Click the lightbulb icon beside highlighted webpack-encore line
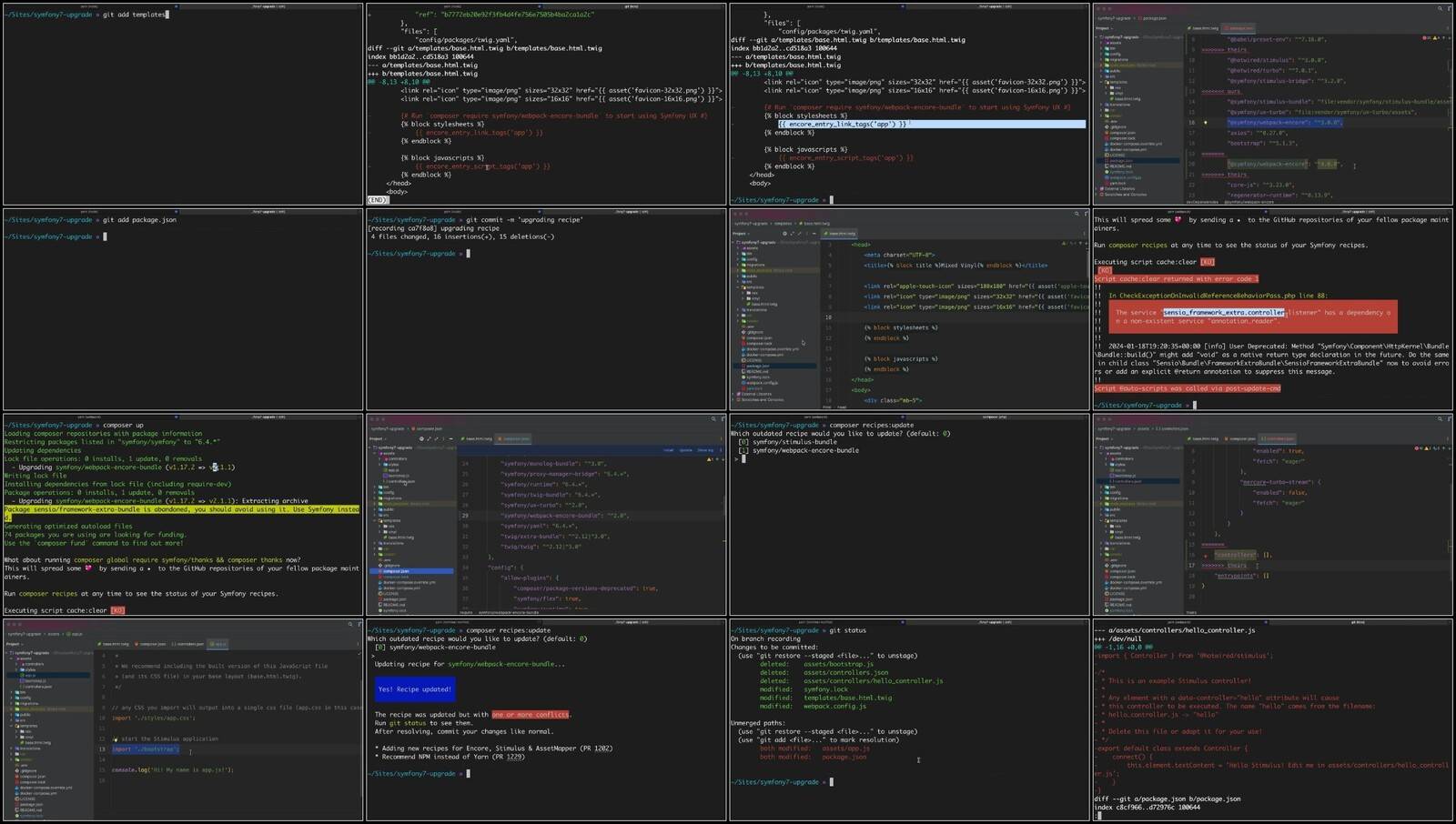1456x824 pixels. (1206, 122)
